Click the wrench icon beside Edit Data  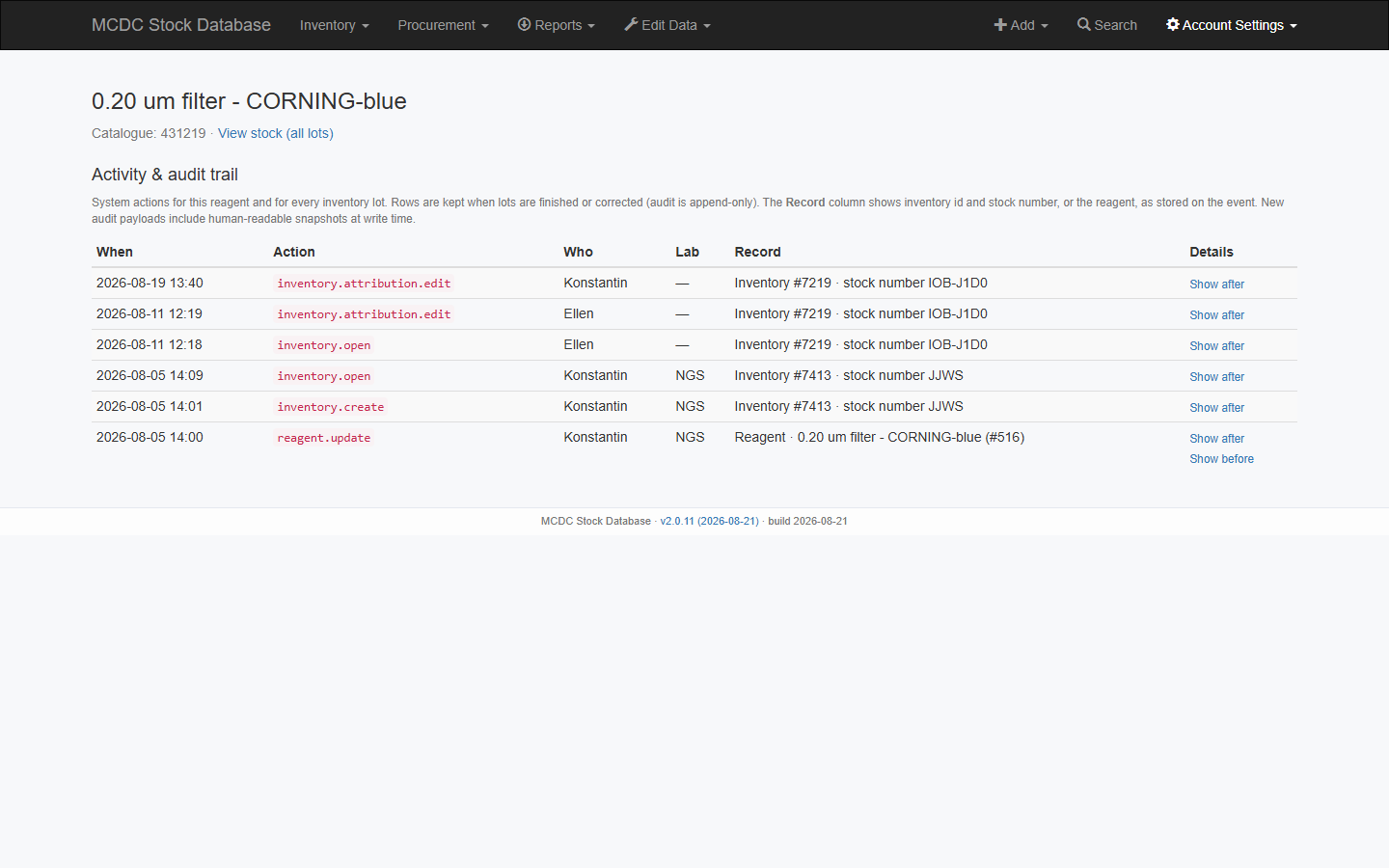631,24
